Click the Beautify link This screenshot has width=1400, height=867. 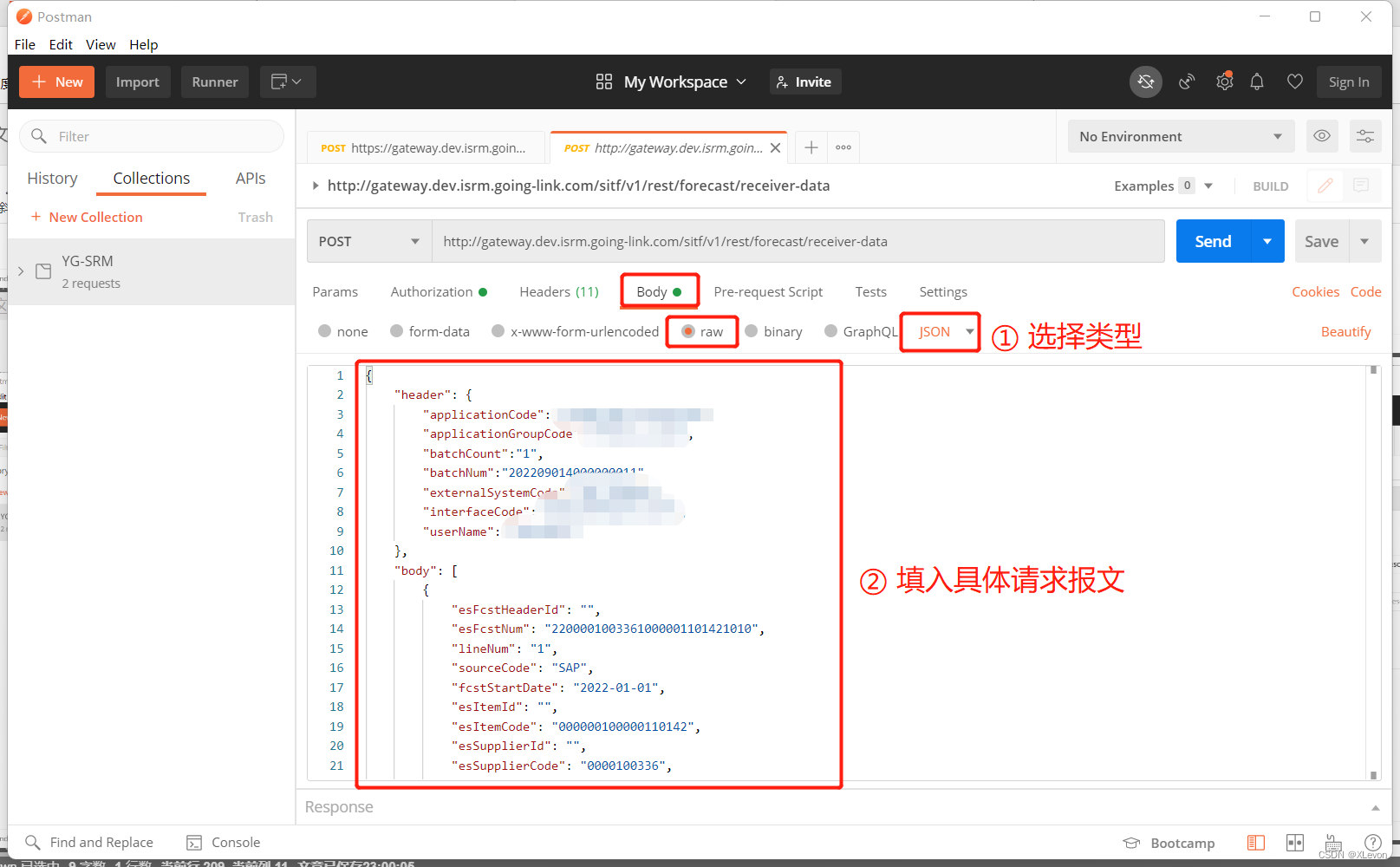coord(1345,331)
